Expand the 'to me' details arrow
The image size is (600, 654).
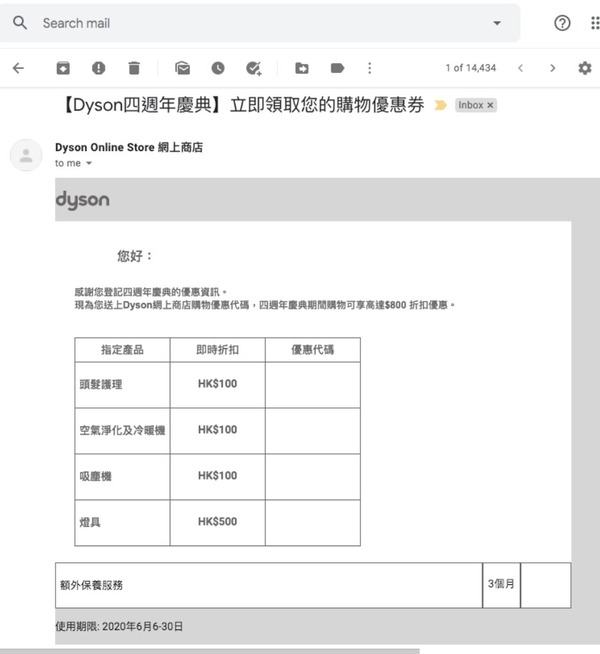(x=89, y=163)
